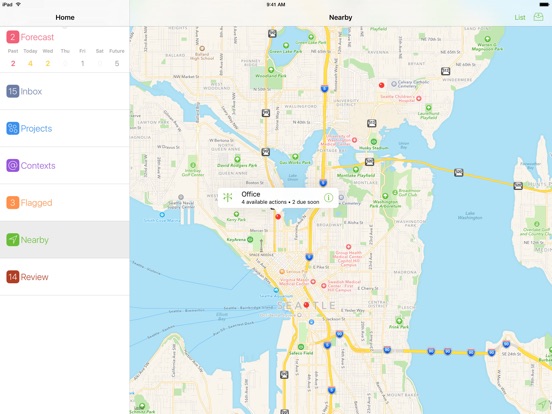
Task: Select the Past column in Forecast
Action: click(x=13, y=58)
